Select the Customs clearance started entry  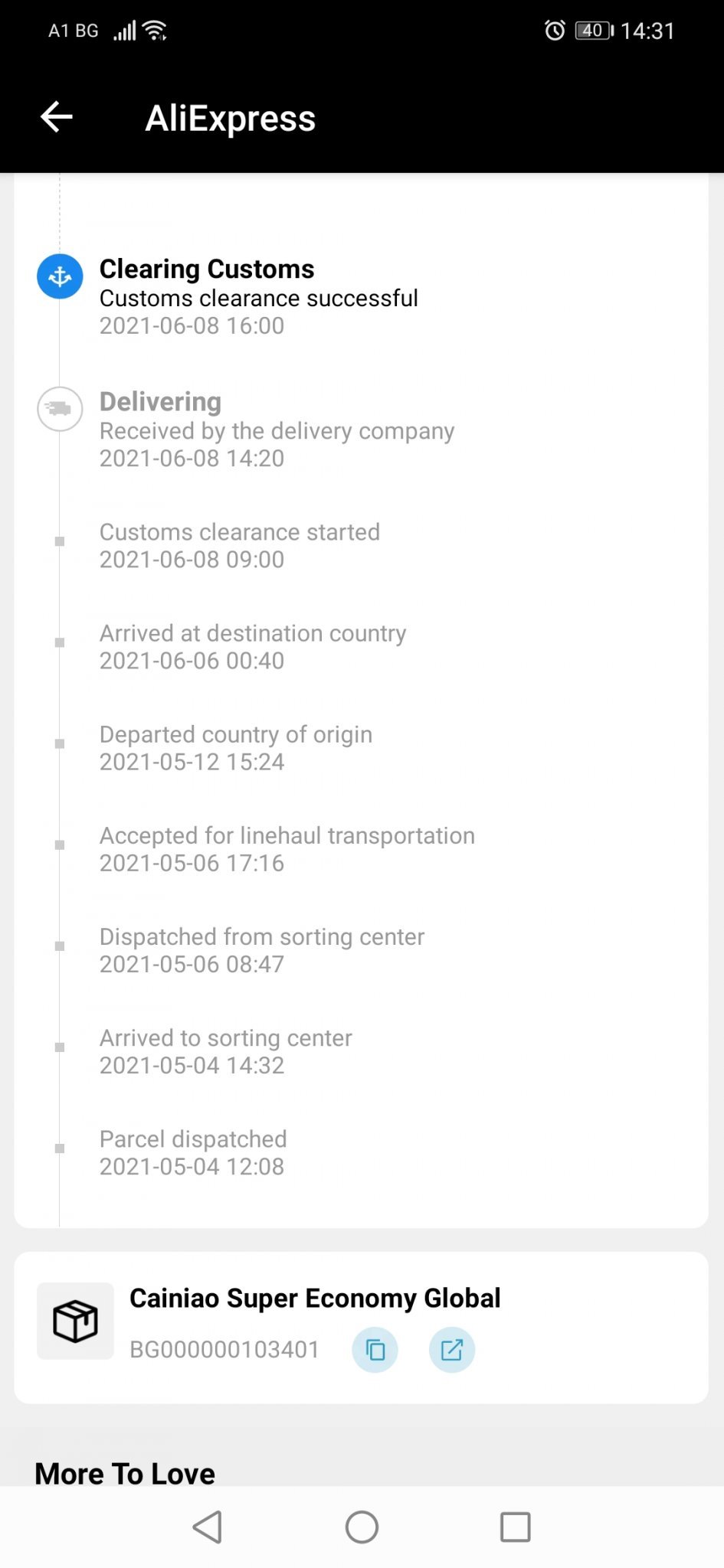pos(239,545)
